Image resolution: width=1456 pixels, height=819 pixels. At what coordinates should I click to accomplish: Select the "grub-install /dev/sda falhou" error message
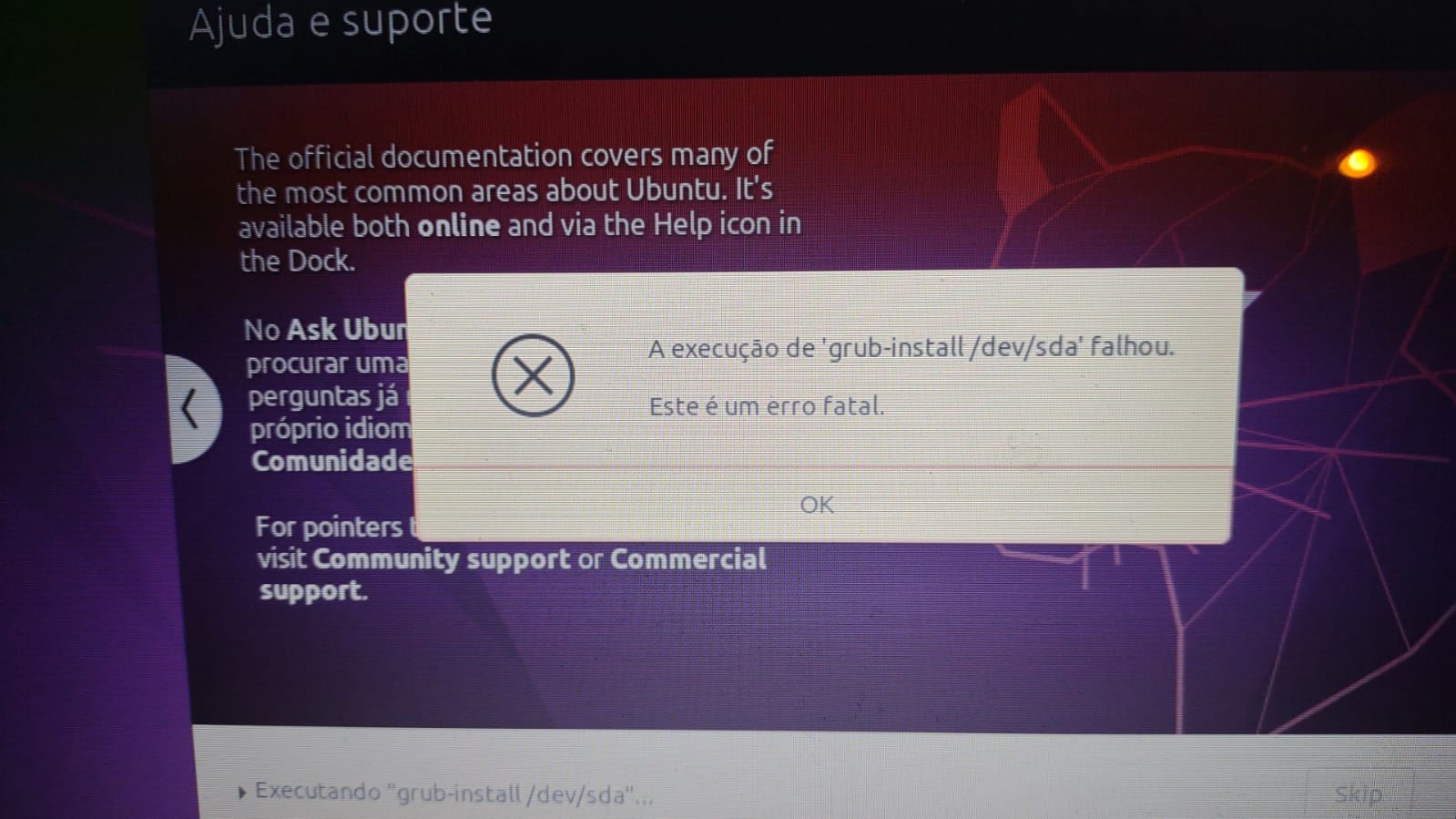point(911,347)
